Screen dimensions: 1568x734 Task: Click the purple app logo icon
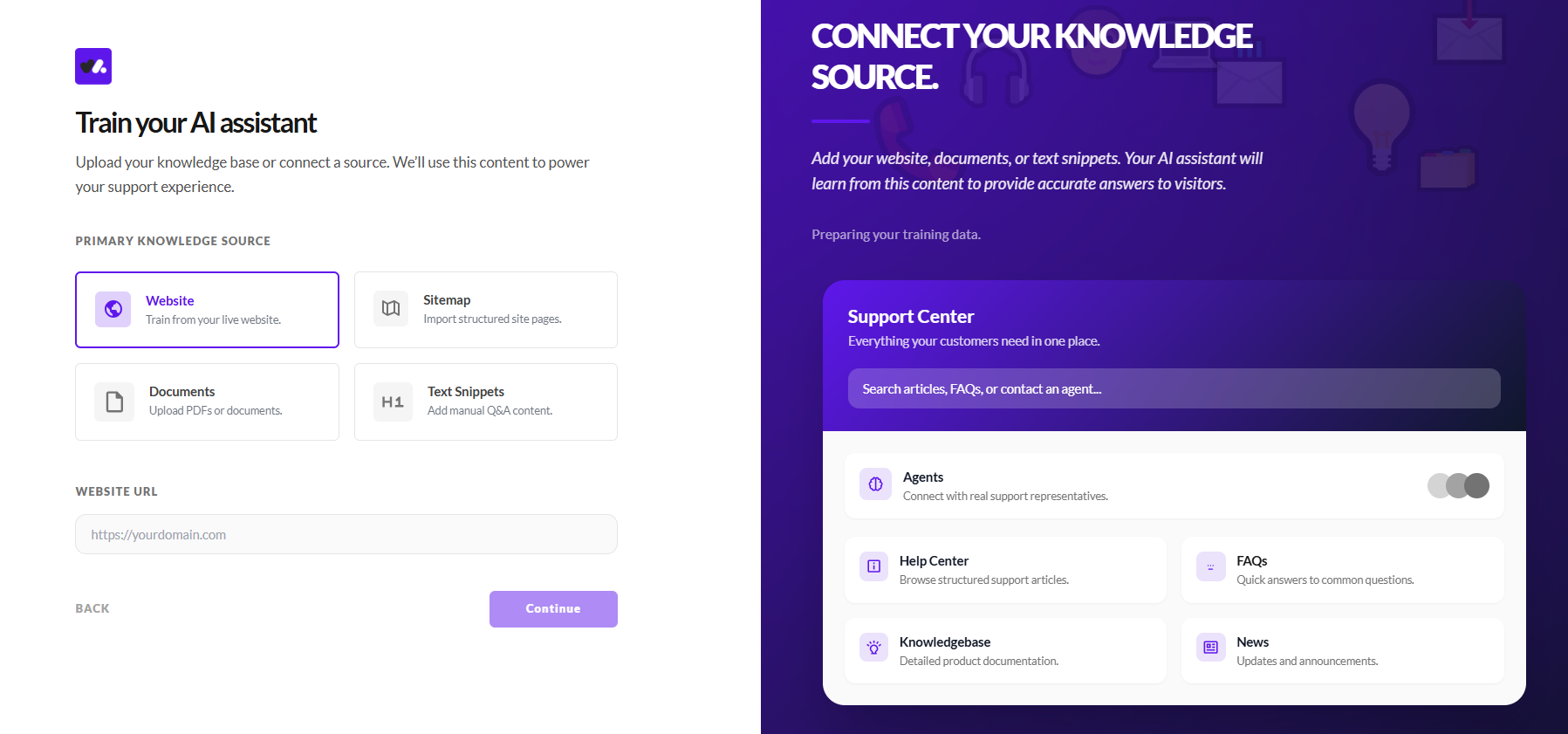(93, 66)
